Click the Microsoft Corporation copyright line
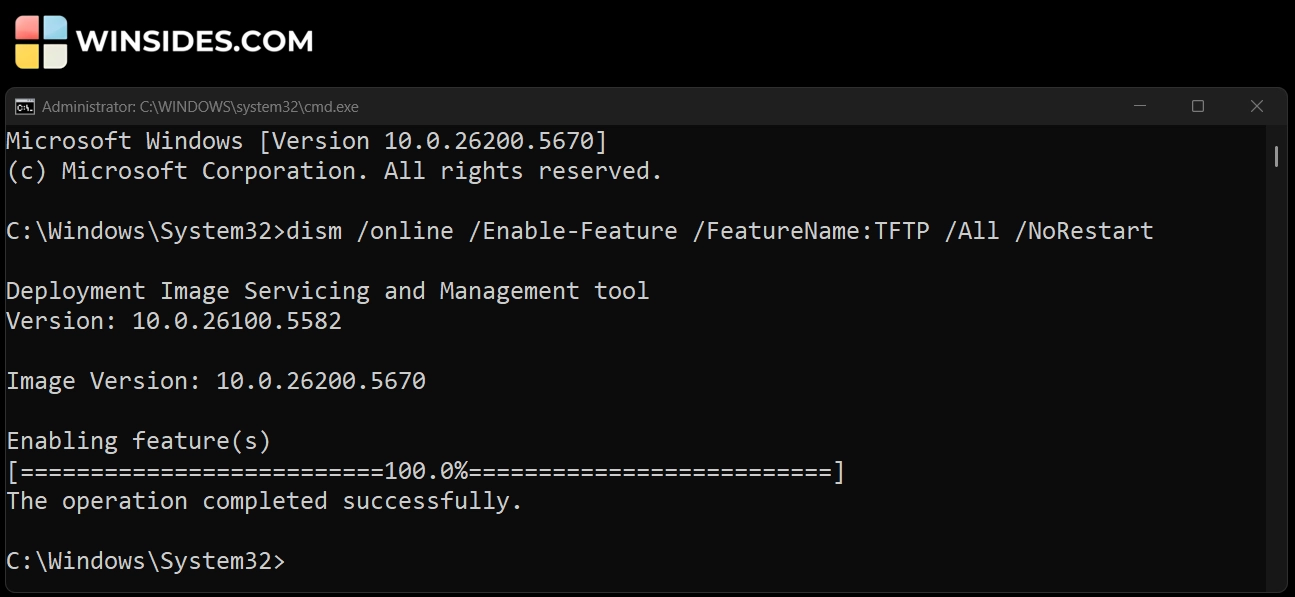Screen dimensions: 1295x597 pos(334,171)
